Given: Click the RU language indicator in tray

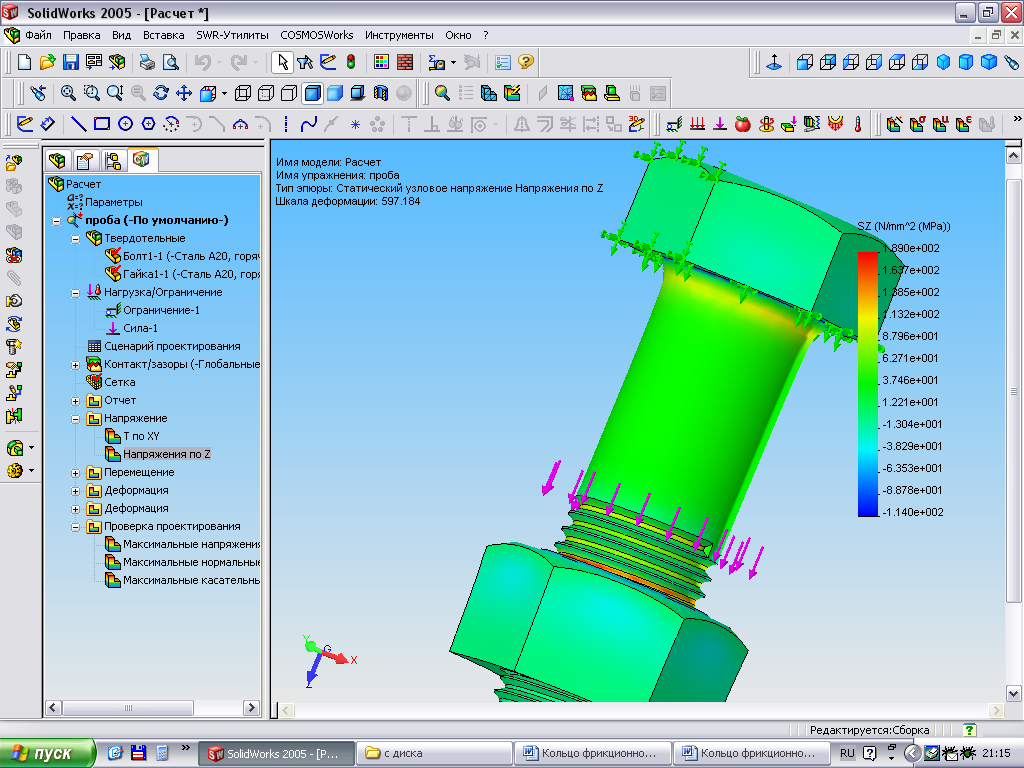Looking at the screenshot, I should point(847,753).
